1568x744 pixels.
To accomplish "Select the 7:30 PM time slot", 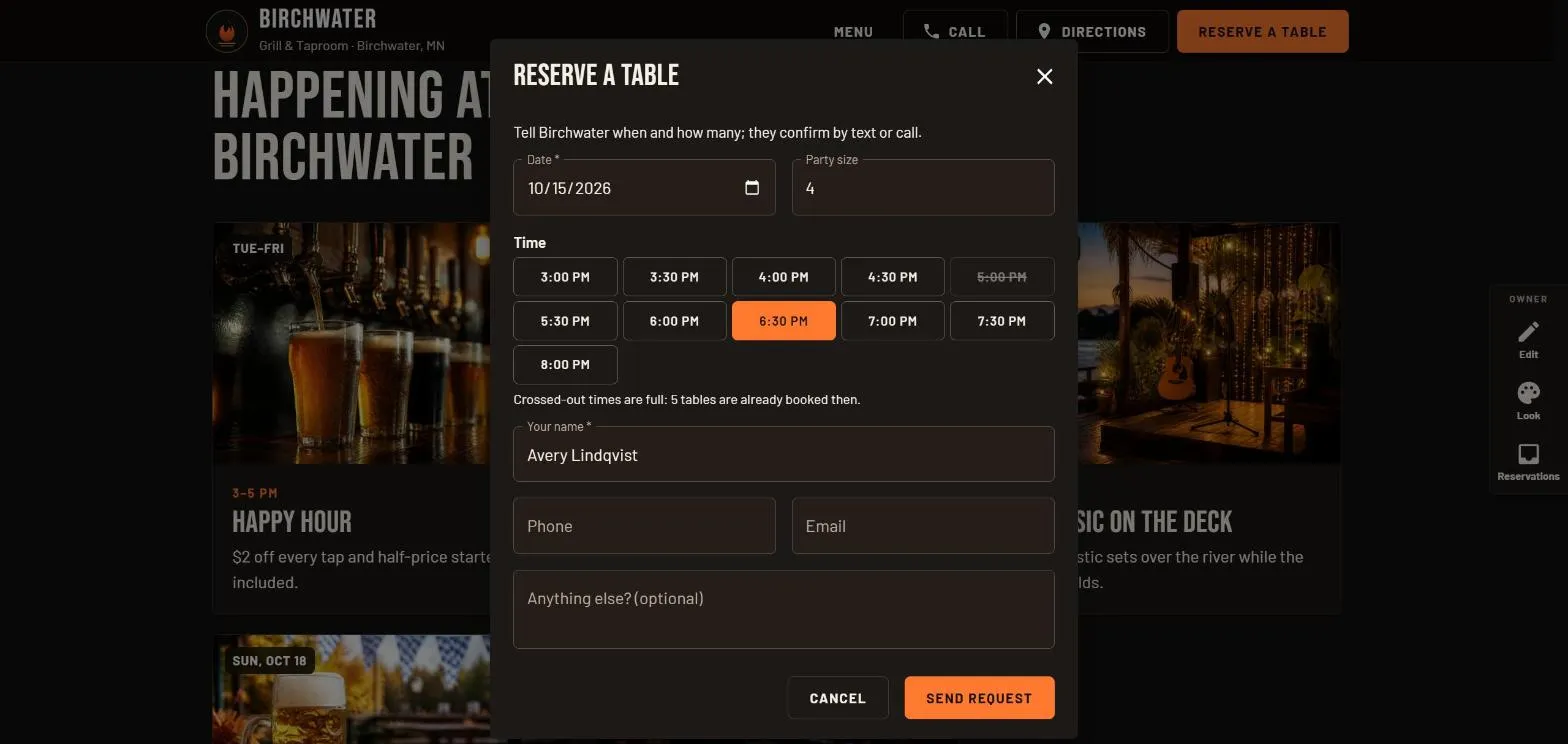I will [1001, 321].
